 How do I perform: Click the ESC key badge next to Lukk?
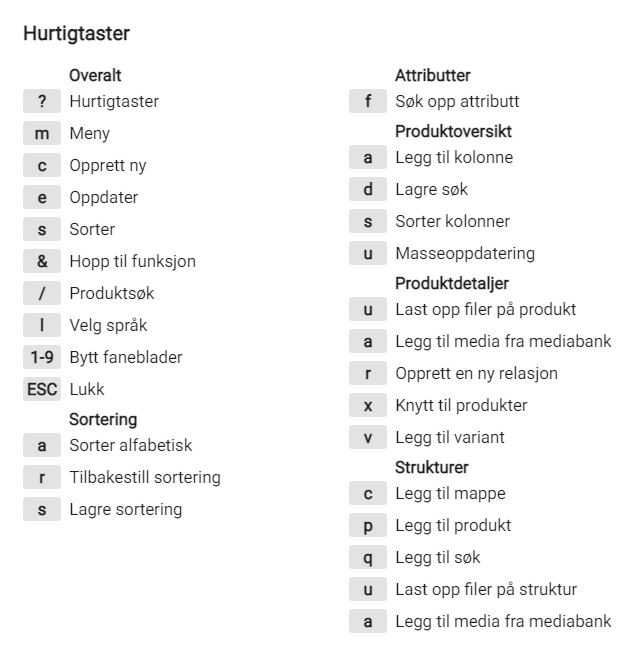pyautogui.click(x=42, y=389)
